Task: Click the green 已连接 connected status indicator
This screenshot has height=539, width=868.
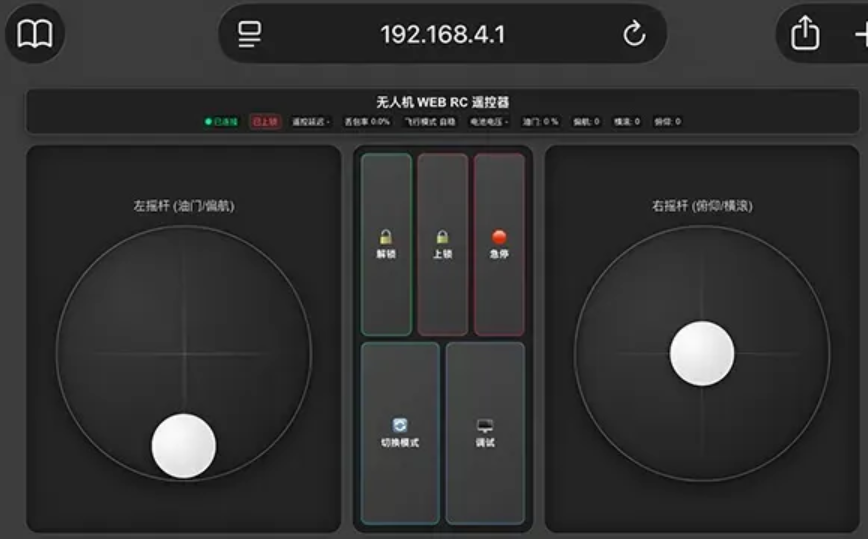Action: click(x=222, y=122)
